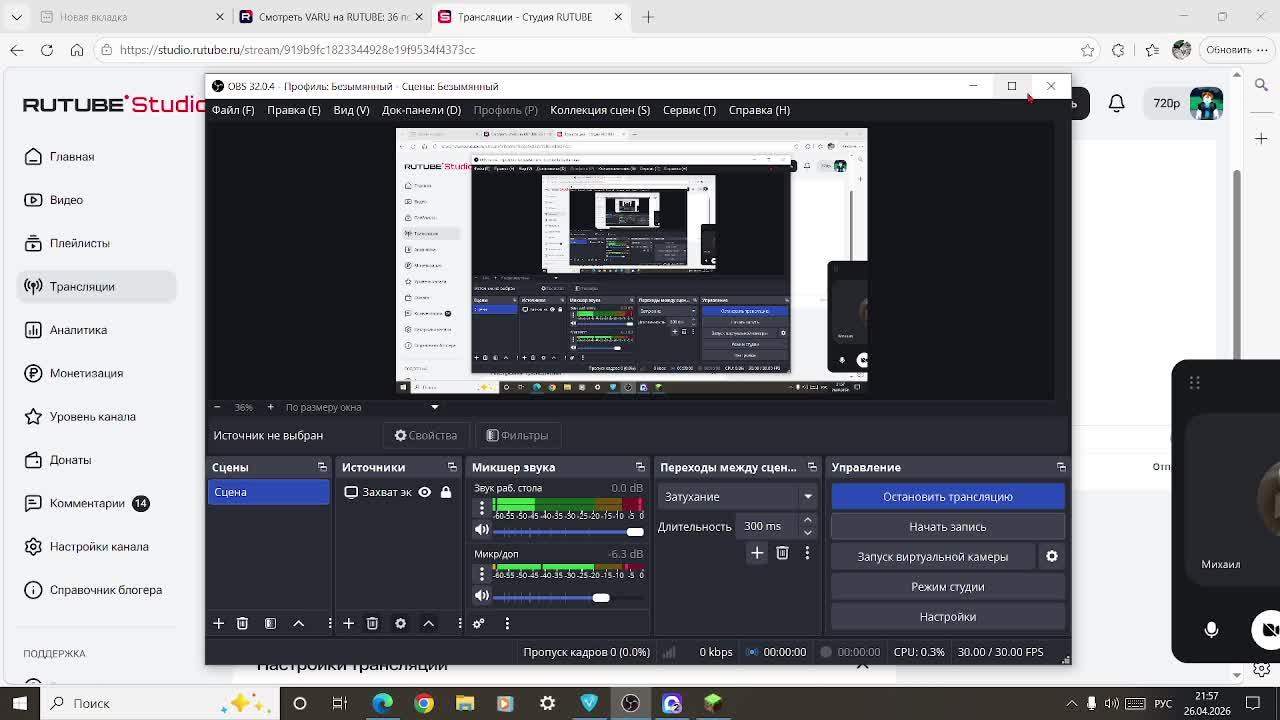Click the browser address bar URL
Image resolution: width=1280 pixels, height=720 pixels.
(x=297, y=50)
